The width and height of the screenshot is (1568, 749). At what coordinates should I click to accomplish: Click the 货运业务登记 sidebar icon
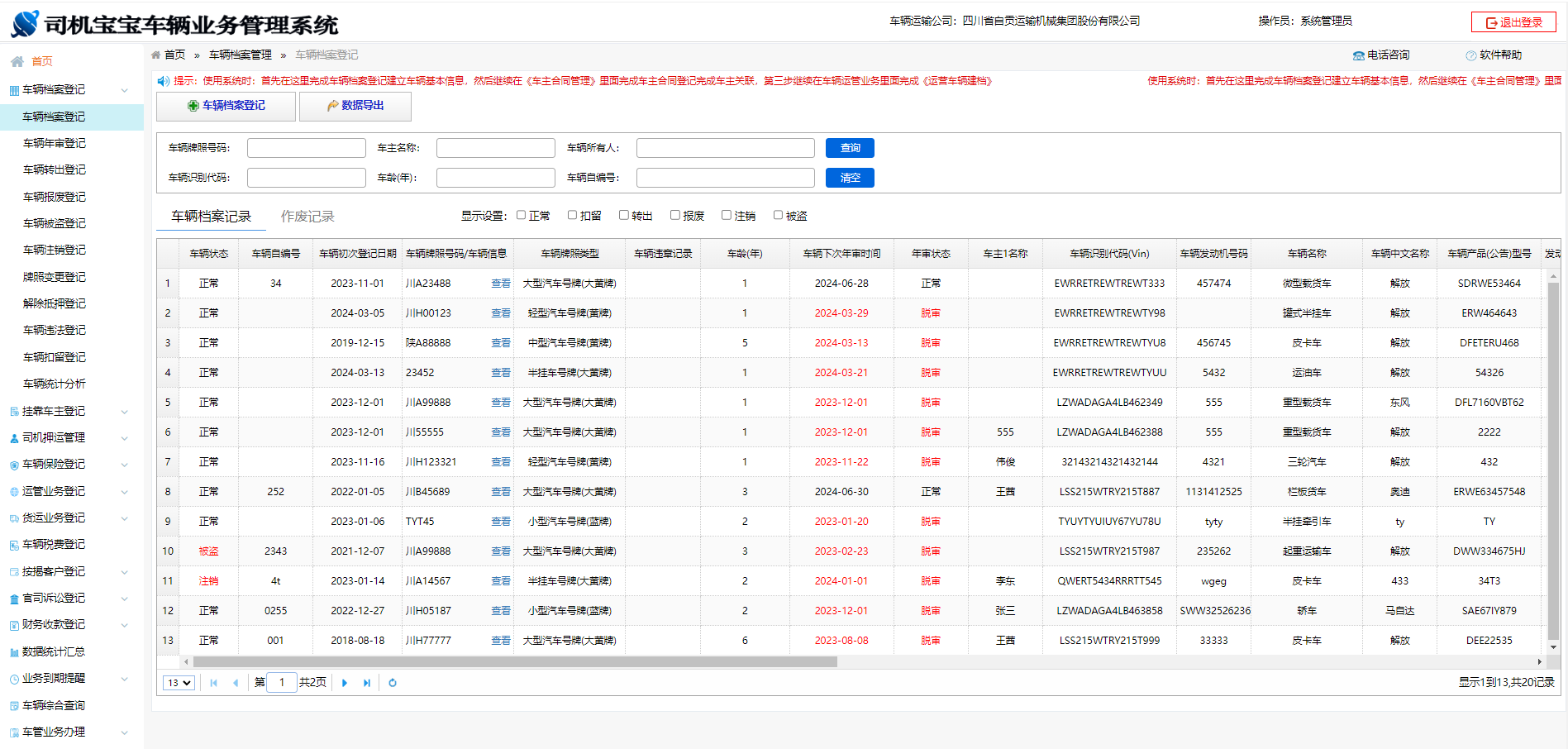(x=14, y=518)
